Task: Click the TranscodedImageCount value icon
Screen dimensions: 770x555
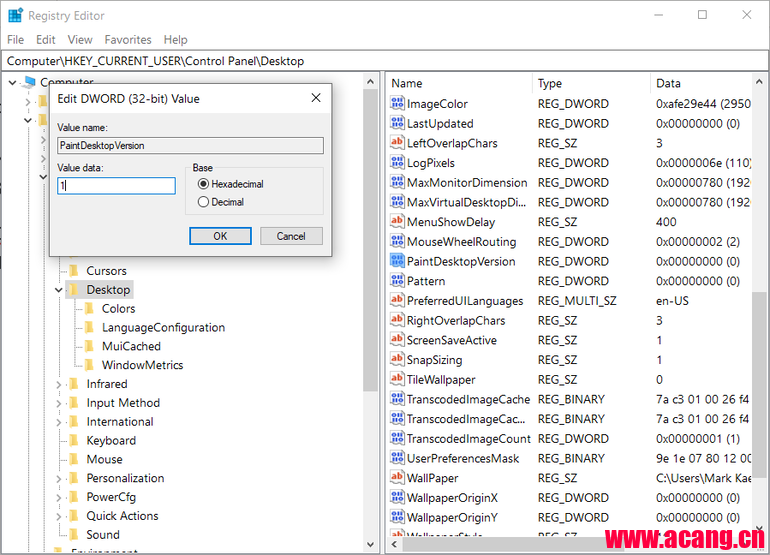Action: coord(397,438)
